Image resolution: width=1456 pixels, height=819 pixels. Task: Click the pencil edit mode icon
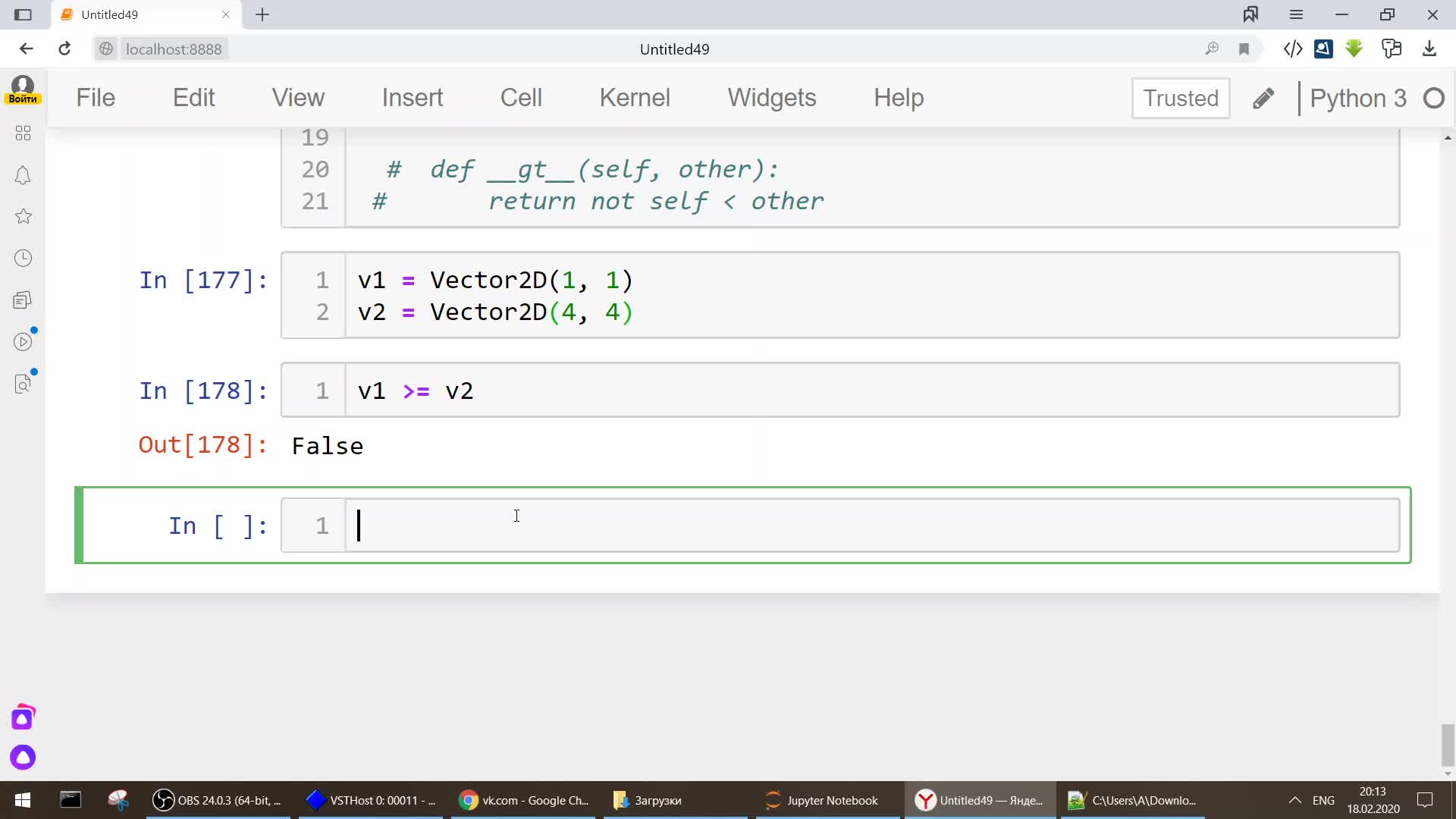1263,99
